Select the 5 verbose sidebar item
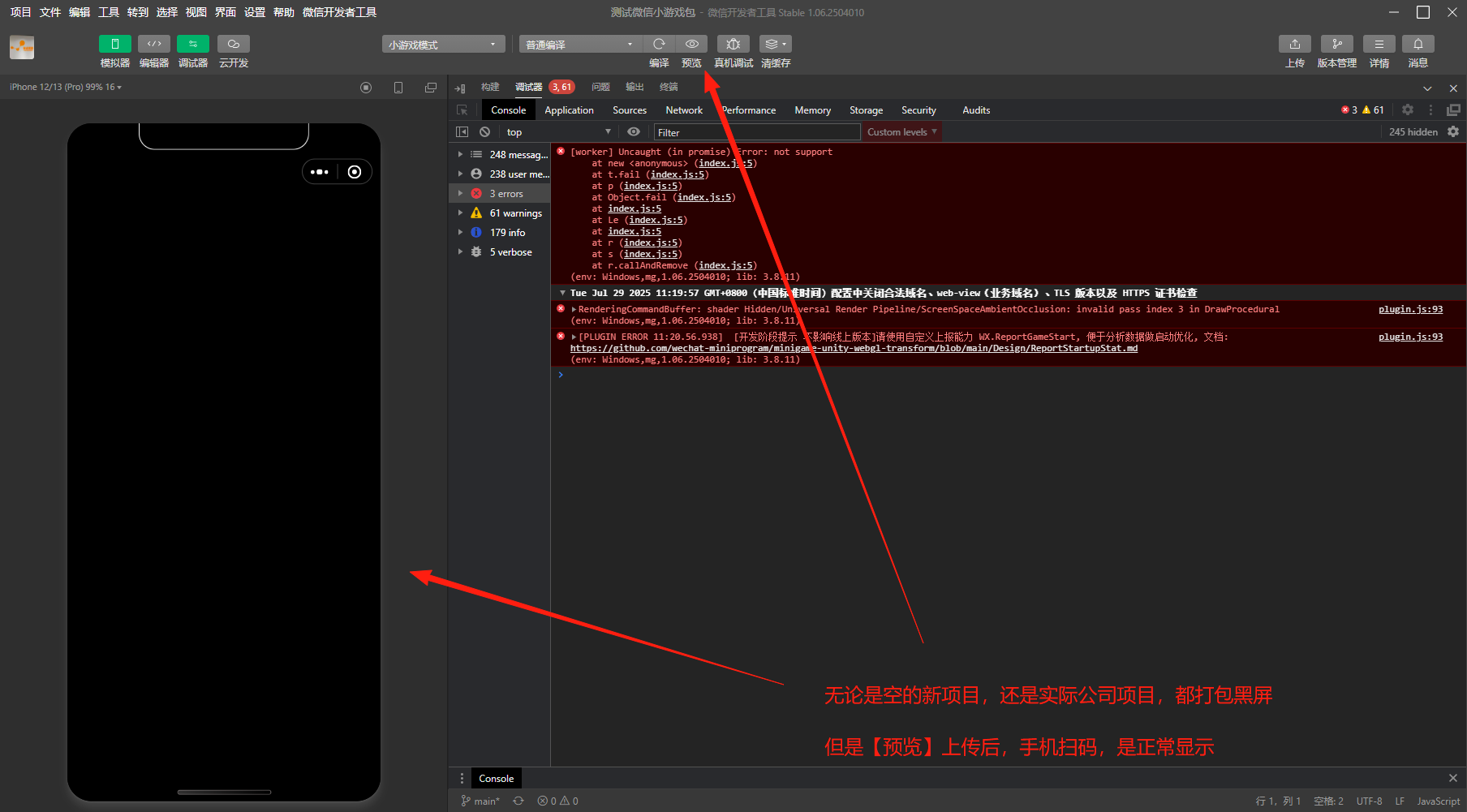 pyautogui.click(x=500, y=252)
